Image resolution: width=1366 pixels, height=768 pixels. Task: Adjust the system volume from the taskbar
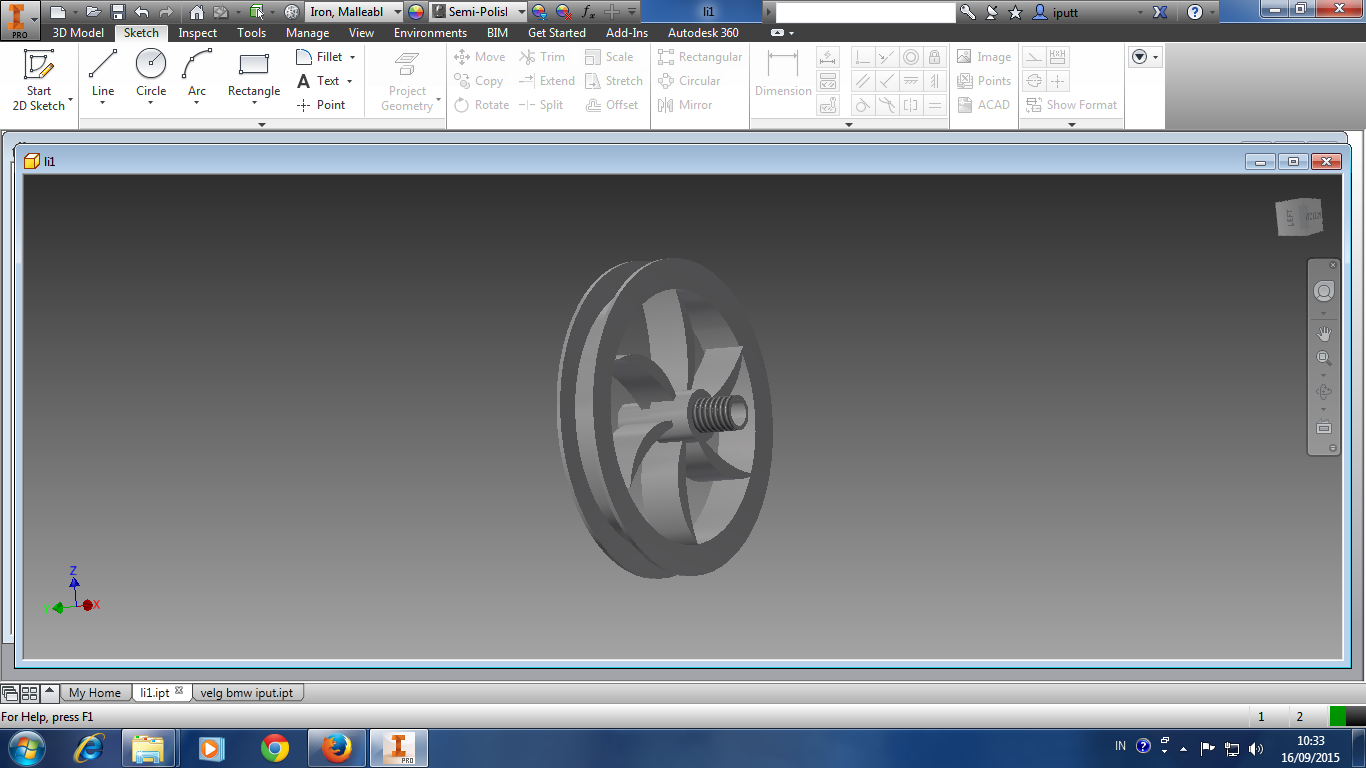1258,746
